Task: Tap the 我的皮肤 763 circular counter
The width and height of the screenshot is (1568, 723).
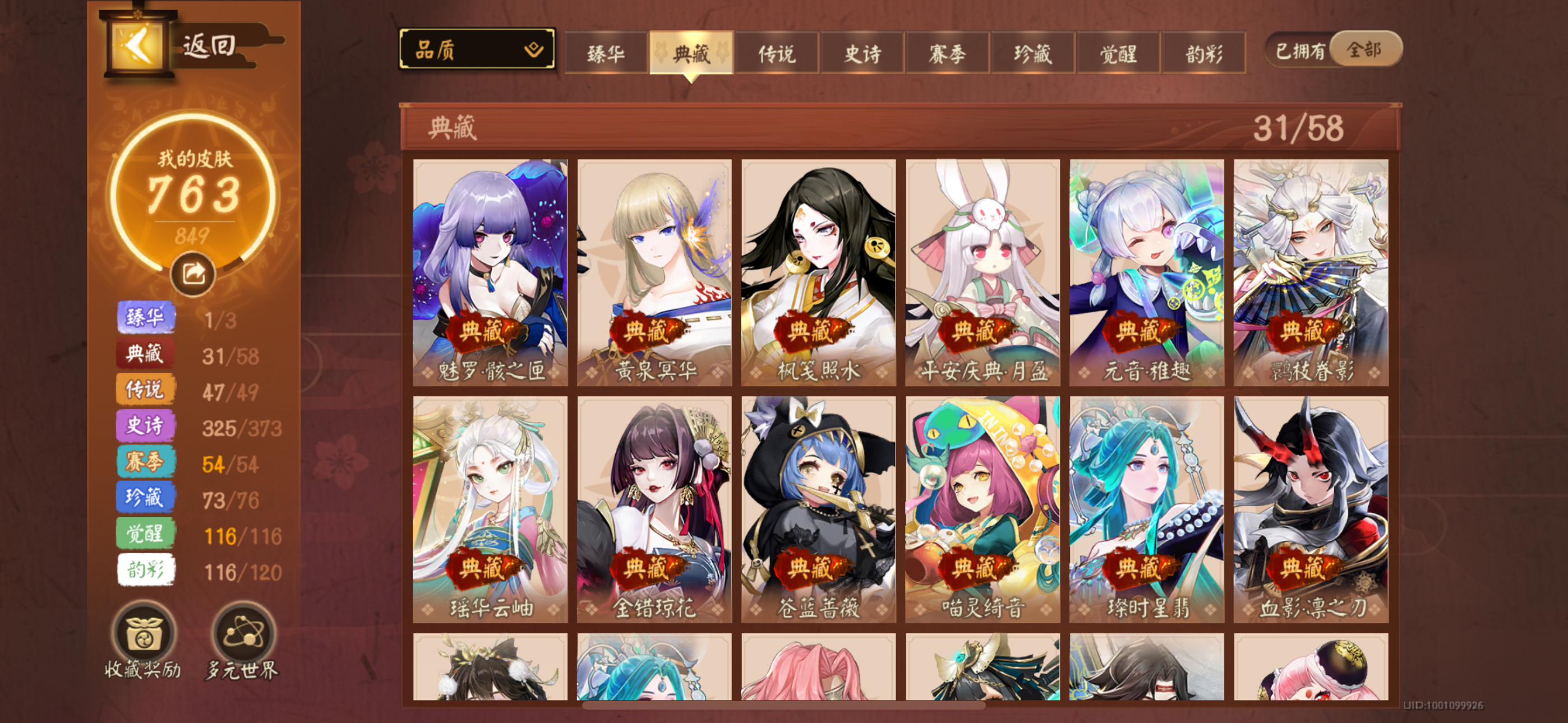Action: click(x=193, y=194)
